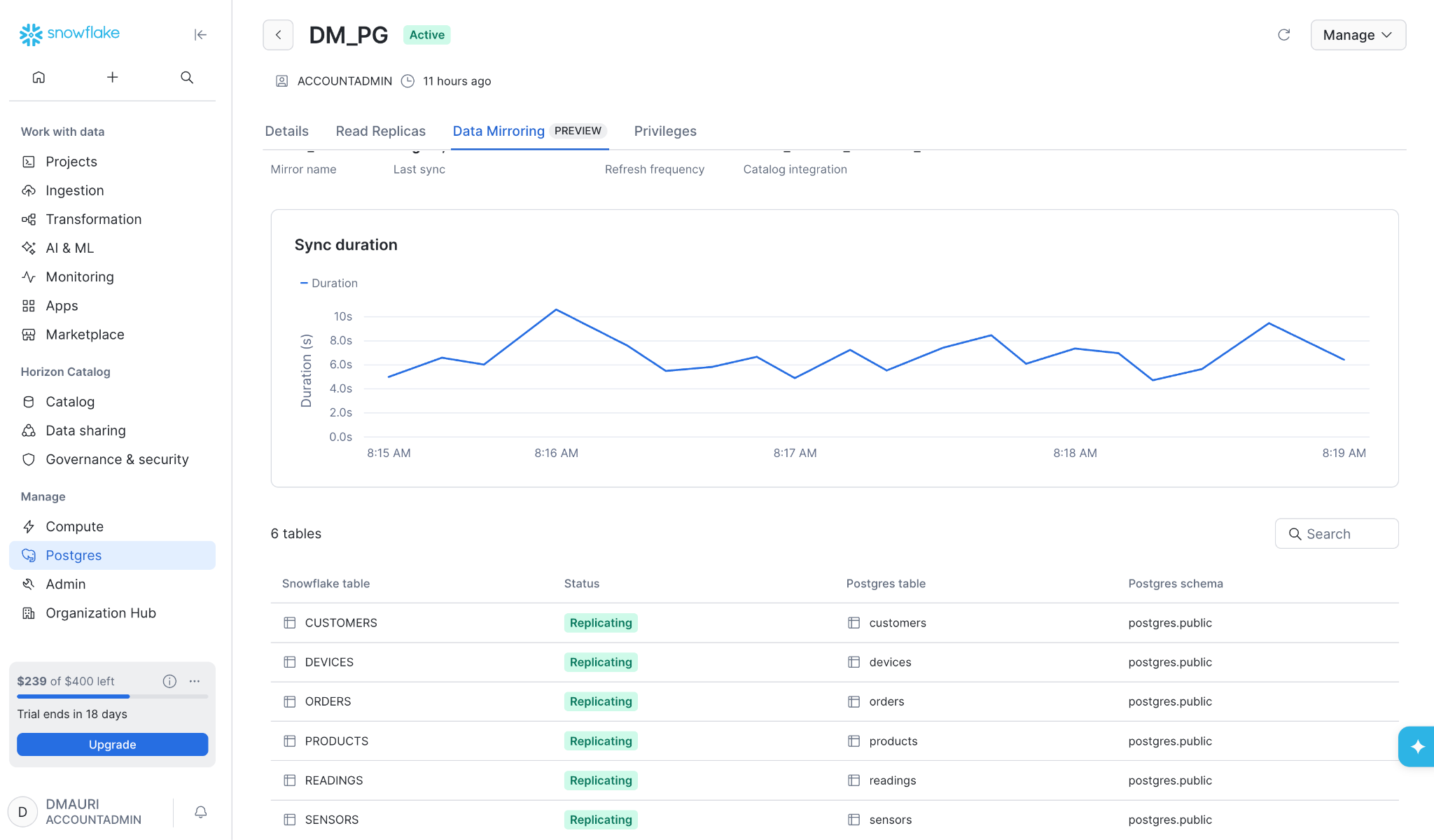Click the Postgres schema column header
This screenshot has width=1434, height=840.
[x=1176, y=584]
